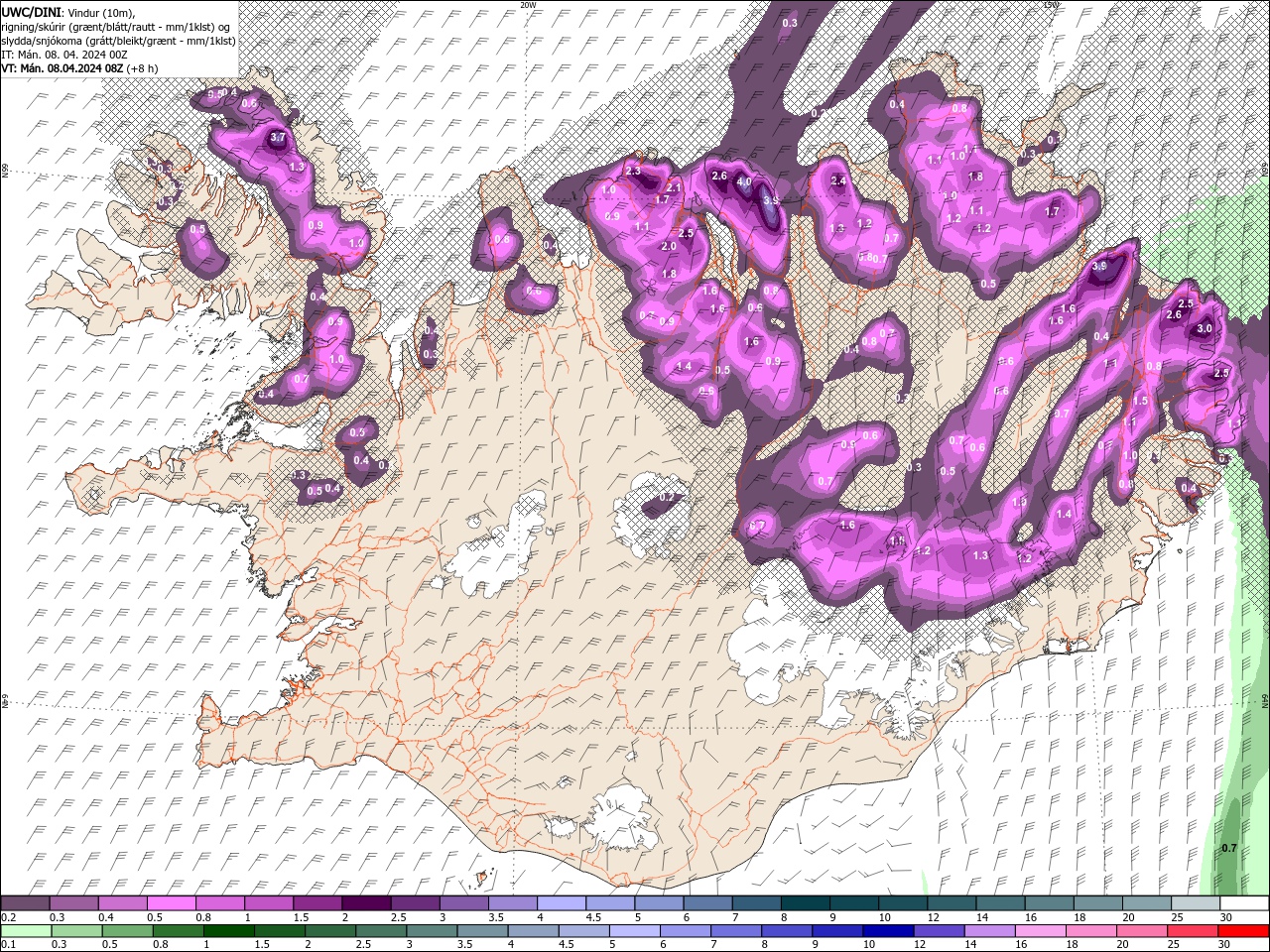Click the 3.7 snowfall value in the Westfjords
1270x952 pixels.
tap(278, 138)
